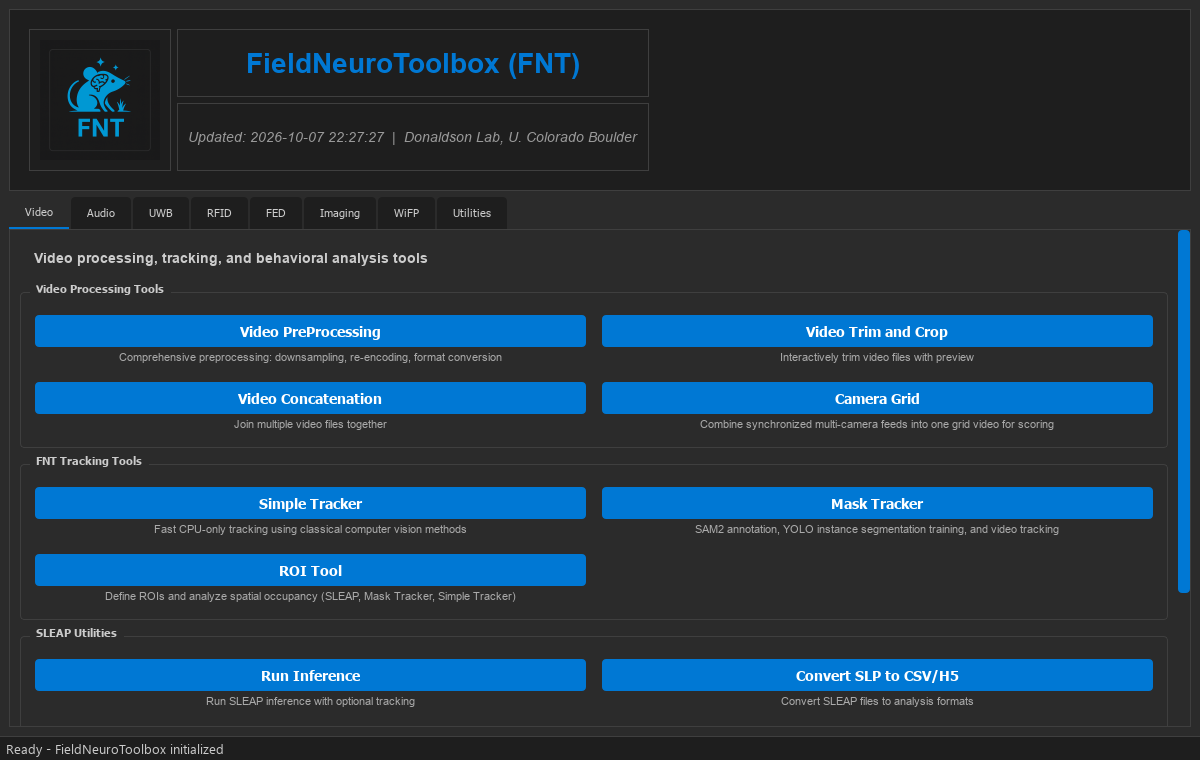The height and width of the screenshot is (760, 1200).
Task: Select the UWB tab
Action: pos(161,213)
